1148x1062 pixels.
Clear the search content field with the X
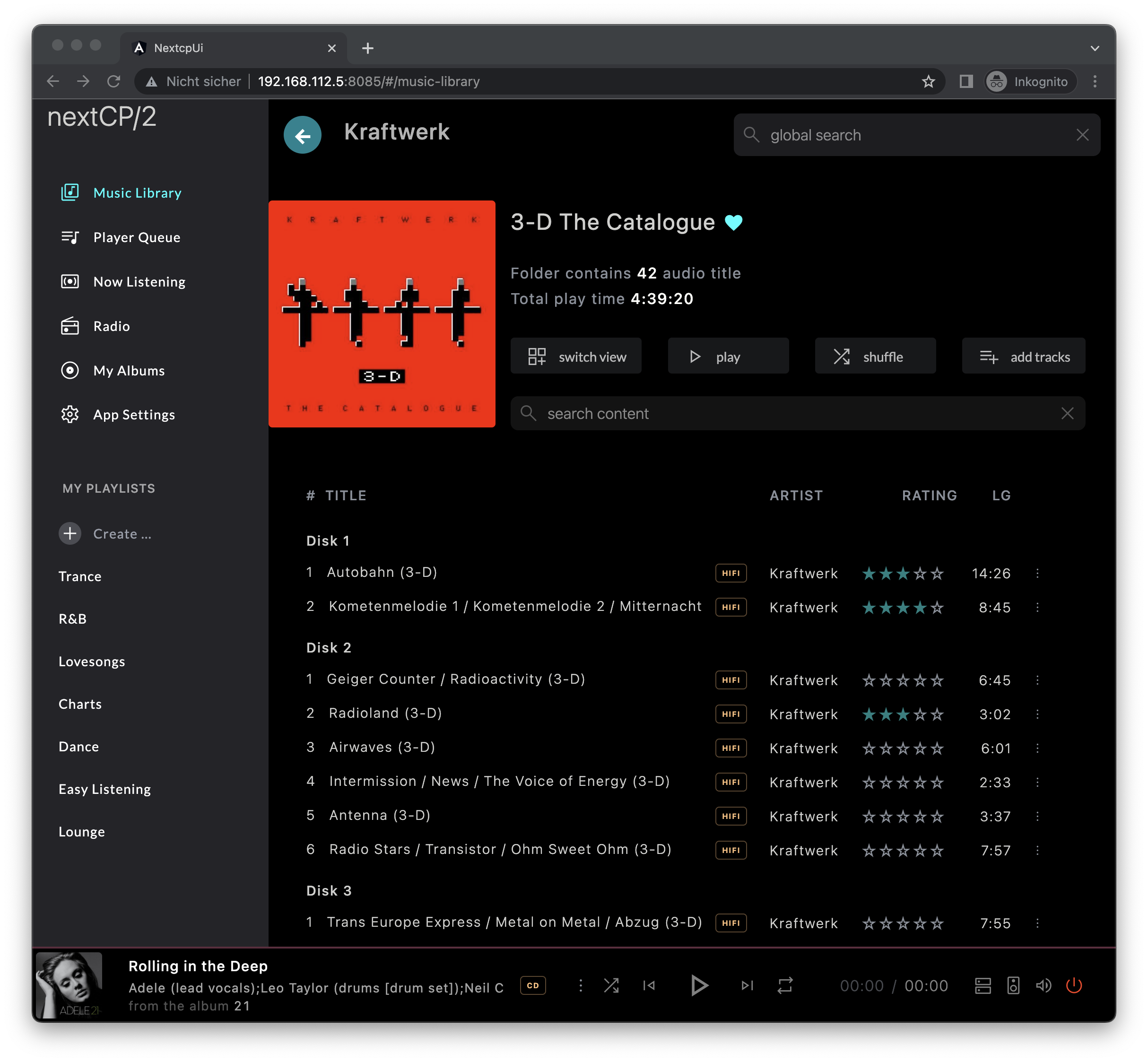pyautogui.click(x=1067, y=413)
